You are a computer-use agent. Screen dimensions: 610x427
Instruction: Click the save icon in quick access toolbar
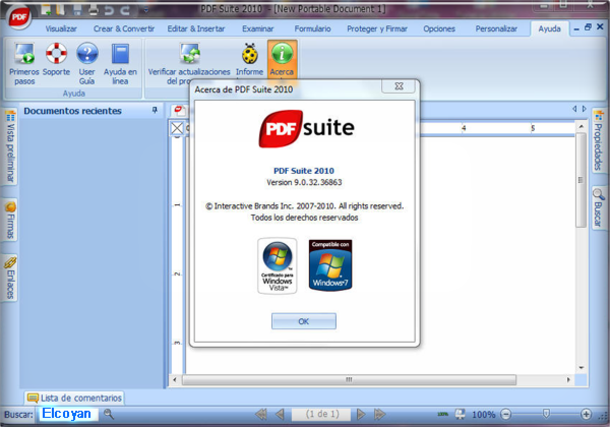pyautogui.click(x=77, y=9)
